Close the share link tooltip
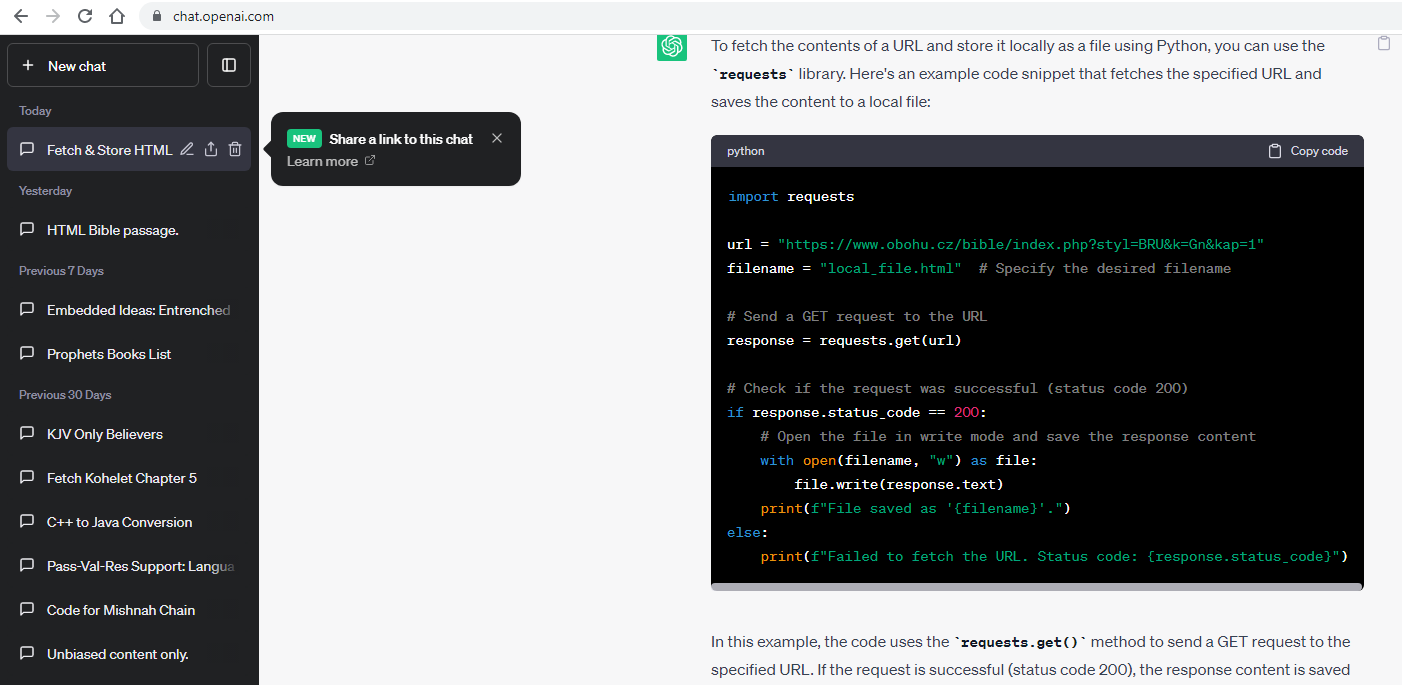Image resolution: width=1402 pixels, height=685 pixels. (x=497, y=138)
